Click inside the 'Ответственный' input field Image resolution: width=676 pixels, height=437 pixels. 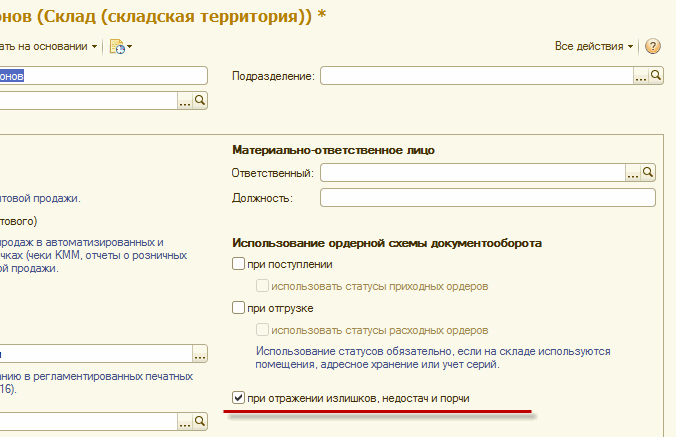point(472,173)
